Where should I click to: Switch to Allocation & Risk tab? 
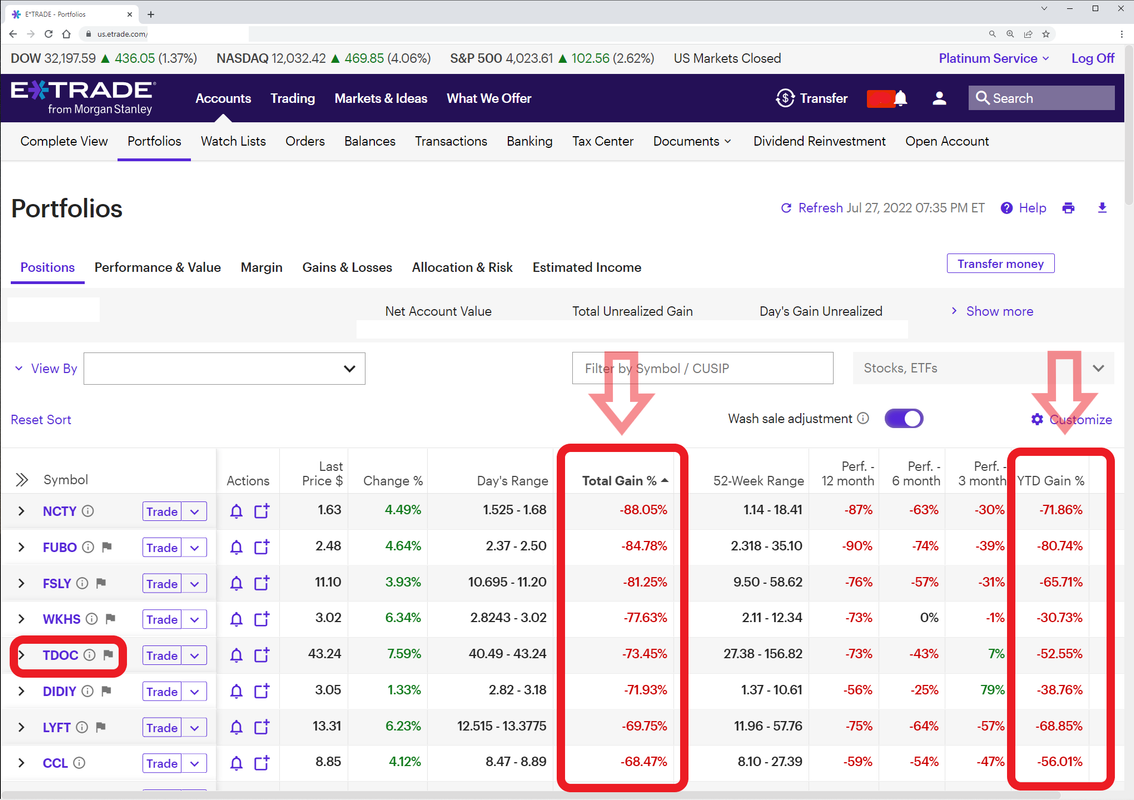(462, 268)
